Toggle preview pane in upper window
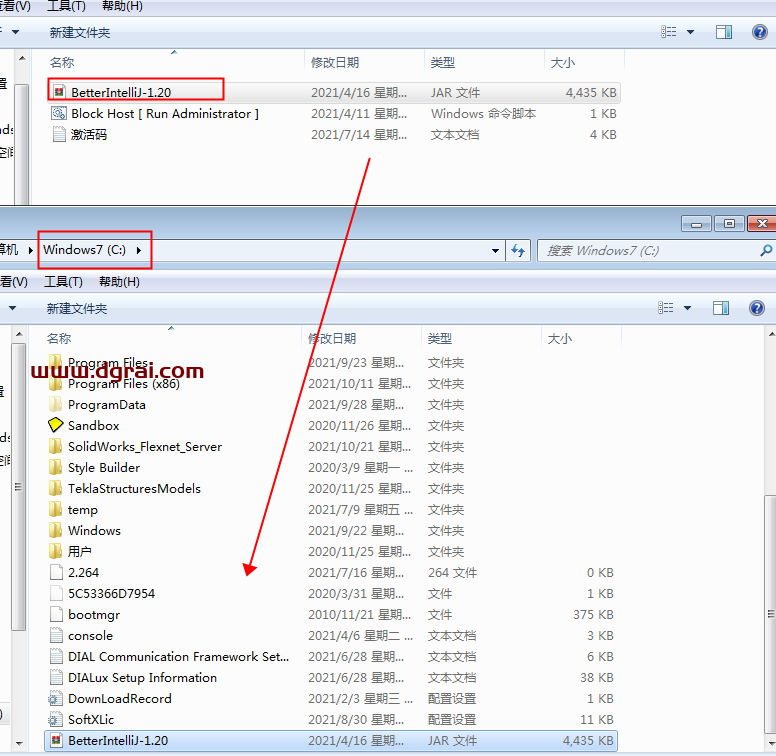 724,32
